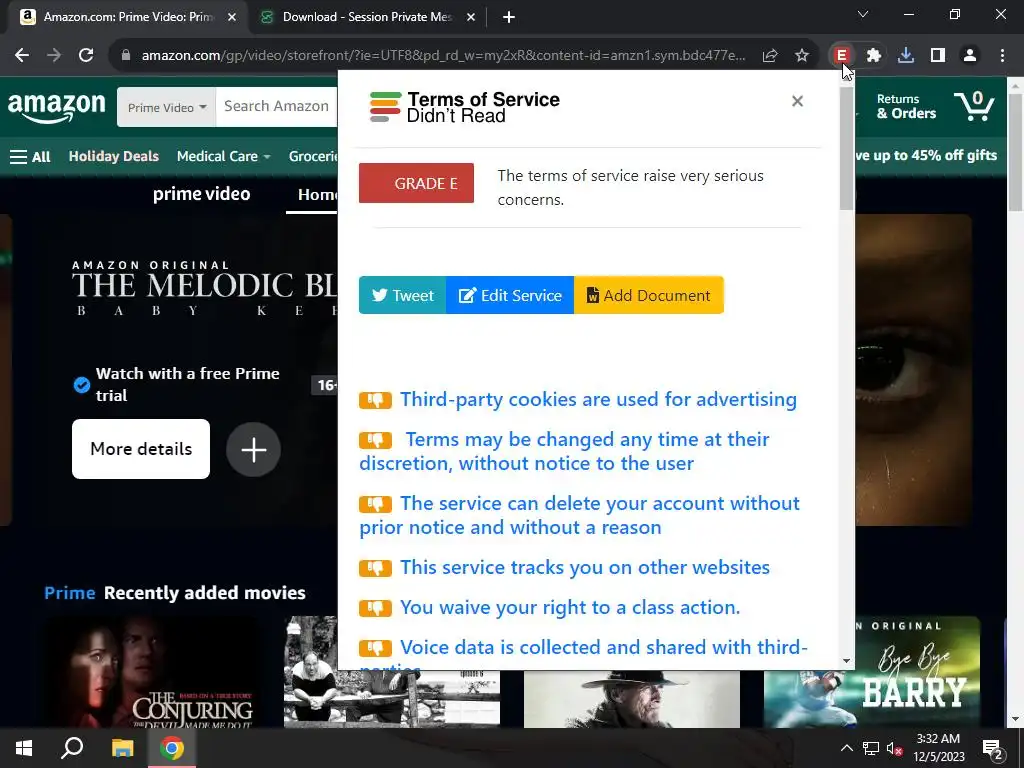Open Chrome three-dot menu

coord(1002,56)
